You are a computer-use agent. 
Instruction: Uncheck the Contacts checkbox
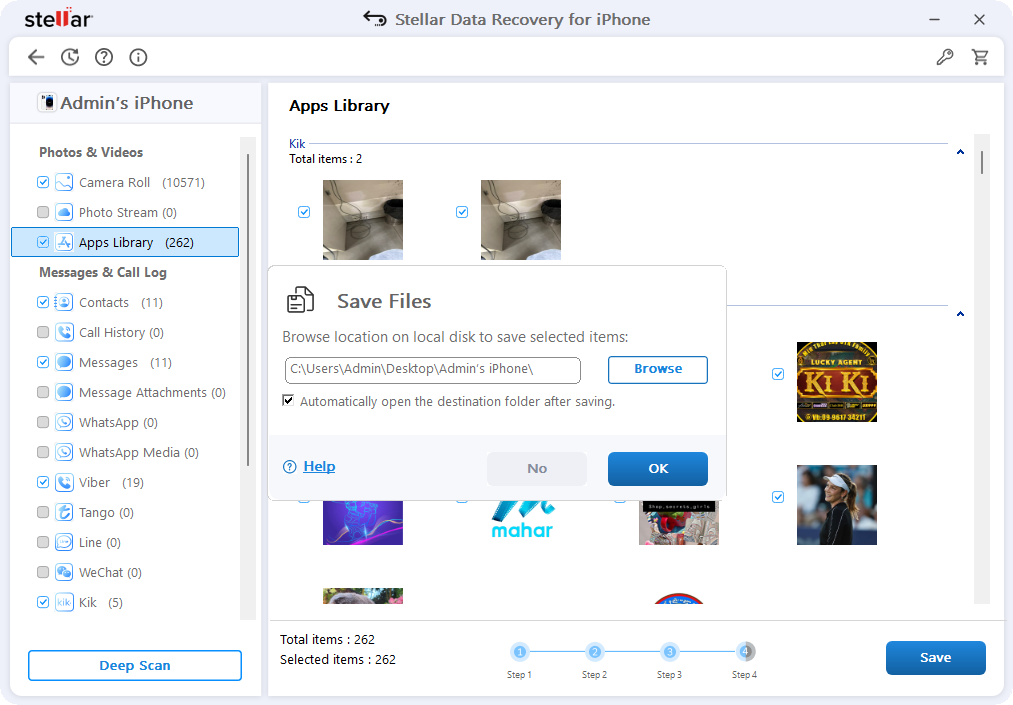tap(43, 302)
